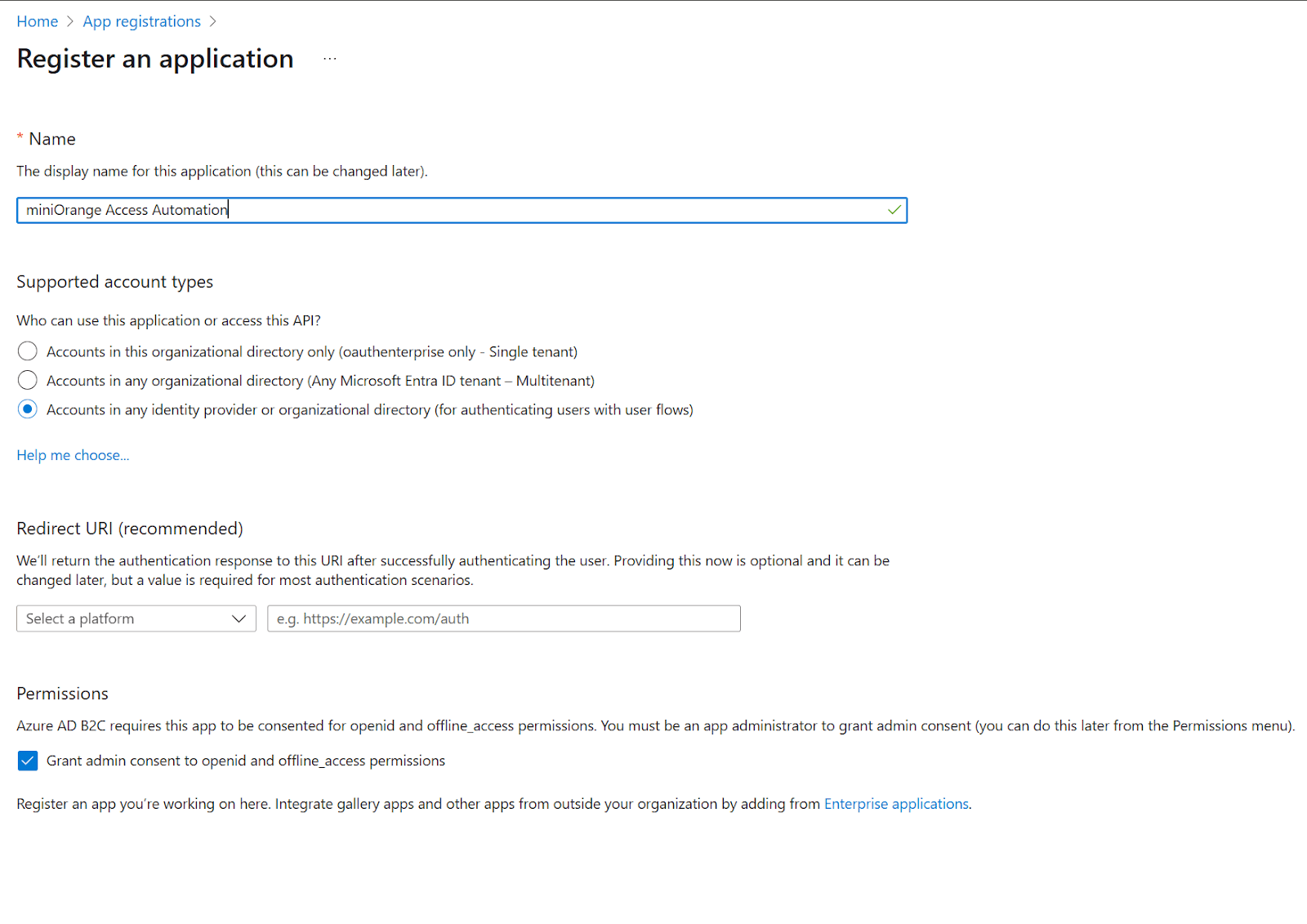Screen dimensions: 1307x924
Task: Click the chevron after App registrations breadcrumb
Action: pyautogui.click(x=213, y=21)
